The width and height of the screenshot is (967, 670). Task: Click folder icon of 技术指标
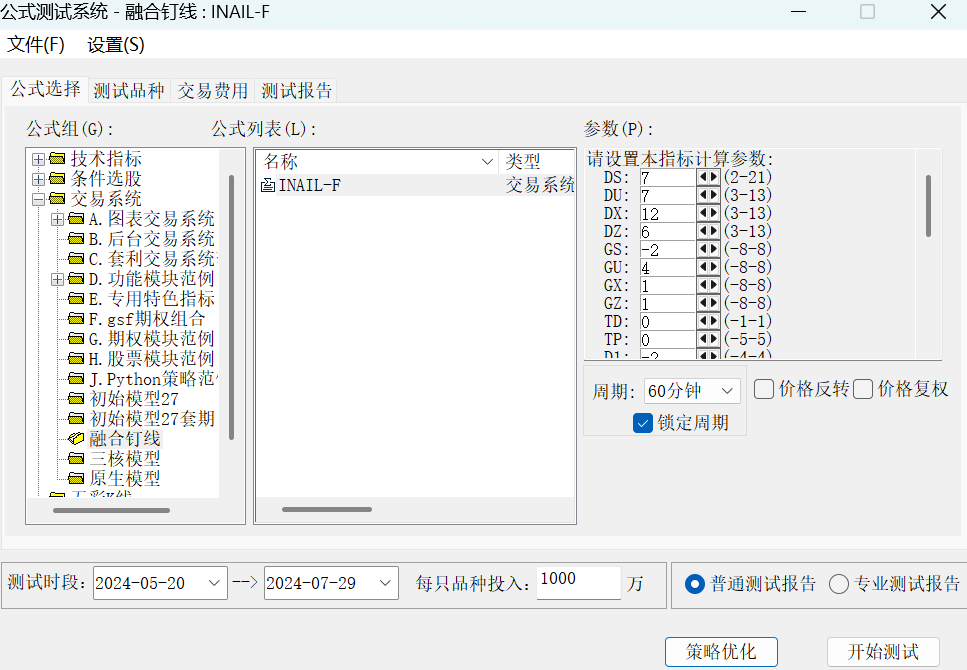(x=57, y=159)
